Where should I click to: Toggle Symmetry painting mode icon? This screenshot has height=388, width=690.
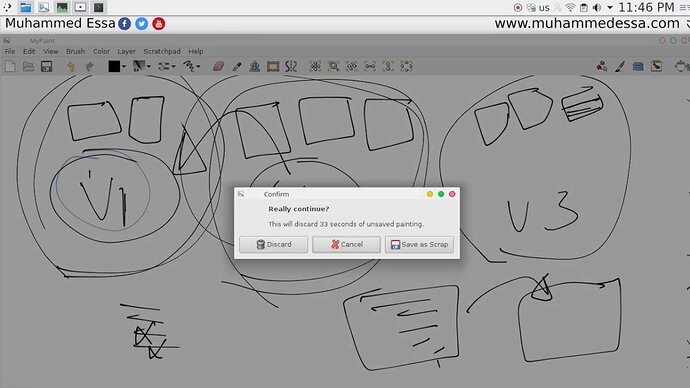(x=291, y=66)
